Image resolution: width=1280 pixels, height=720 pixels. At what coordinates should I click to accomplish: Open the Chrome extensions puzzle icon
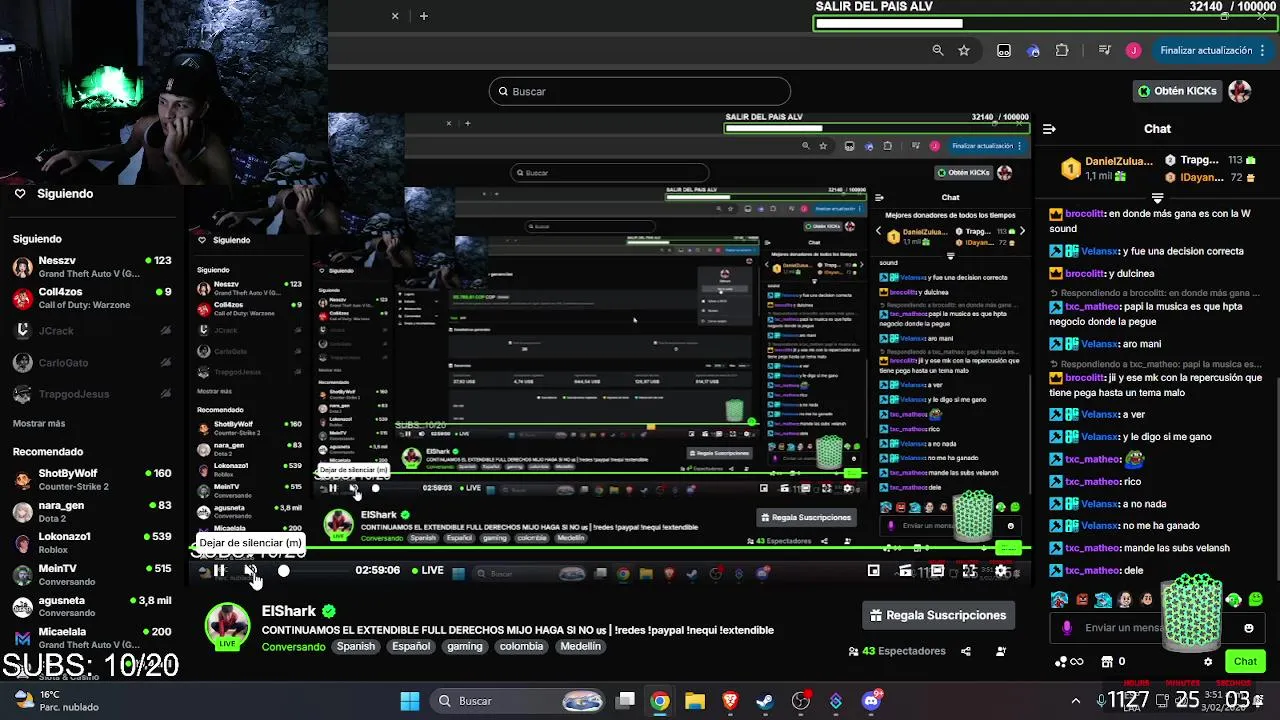point(1062,50)
